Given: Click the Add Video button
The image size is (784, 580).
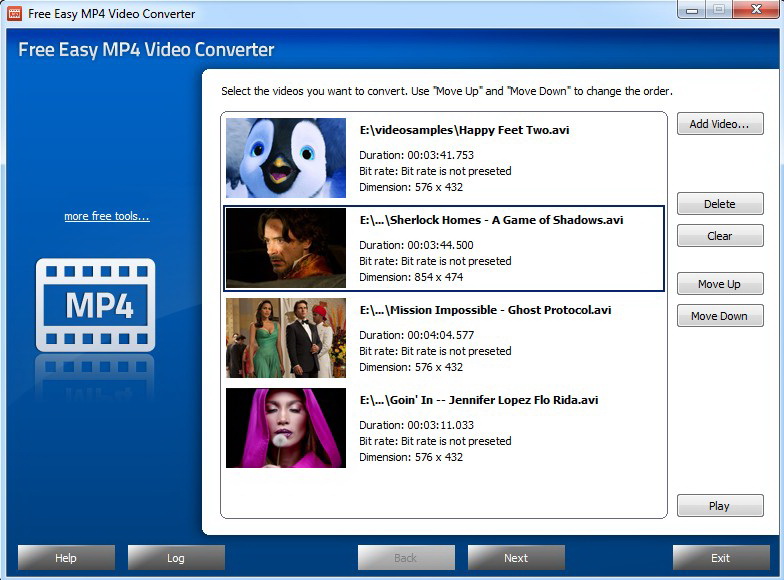Looking at the screenshot, I should pos(720,124).
